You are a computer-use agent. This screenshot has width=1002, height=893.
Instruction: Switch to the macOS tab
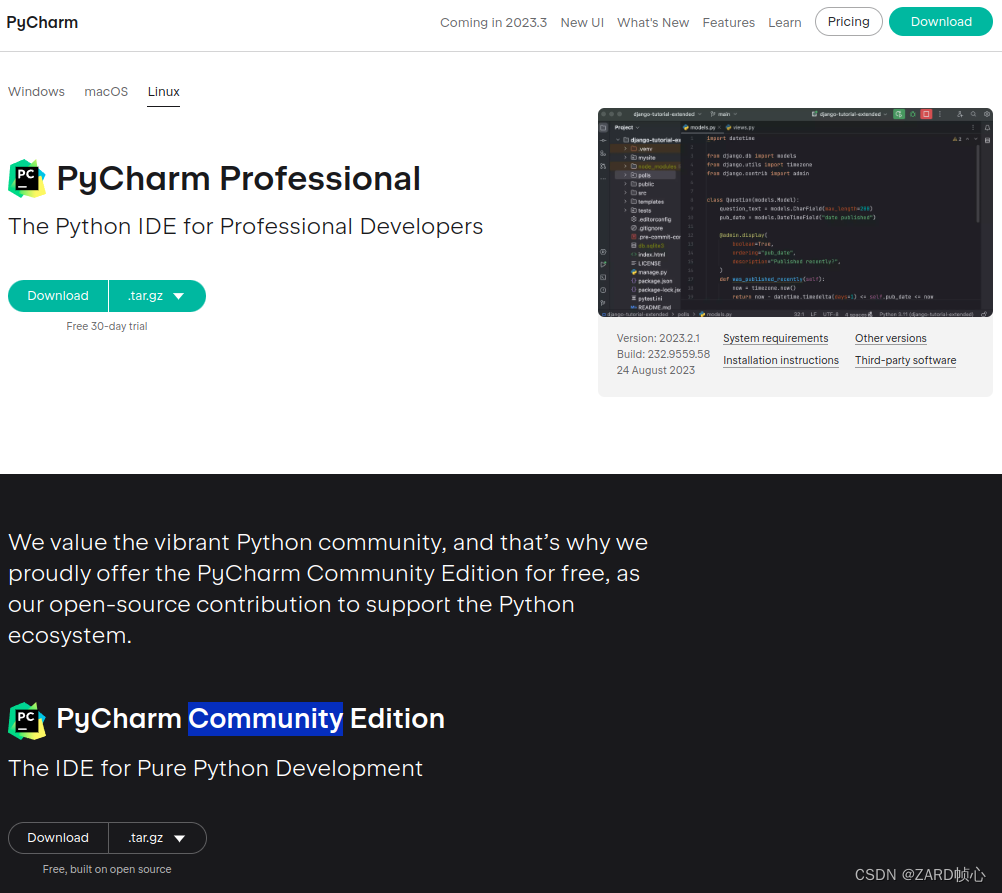[106, 91]
